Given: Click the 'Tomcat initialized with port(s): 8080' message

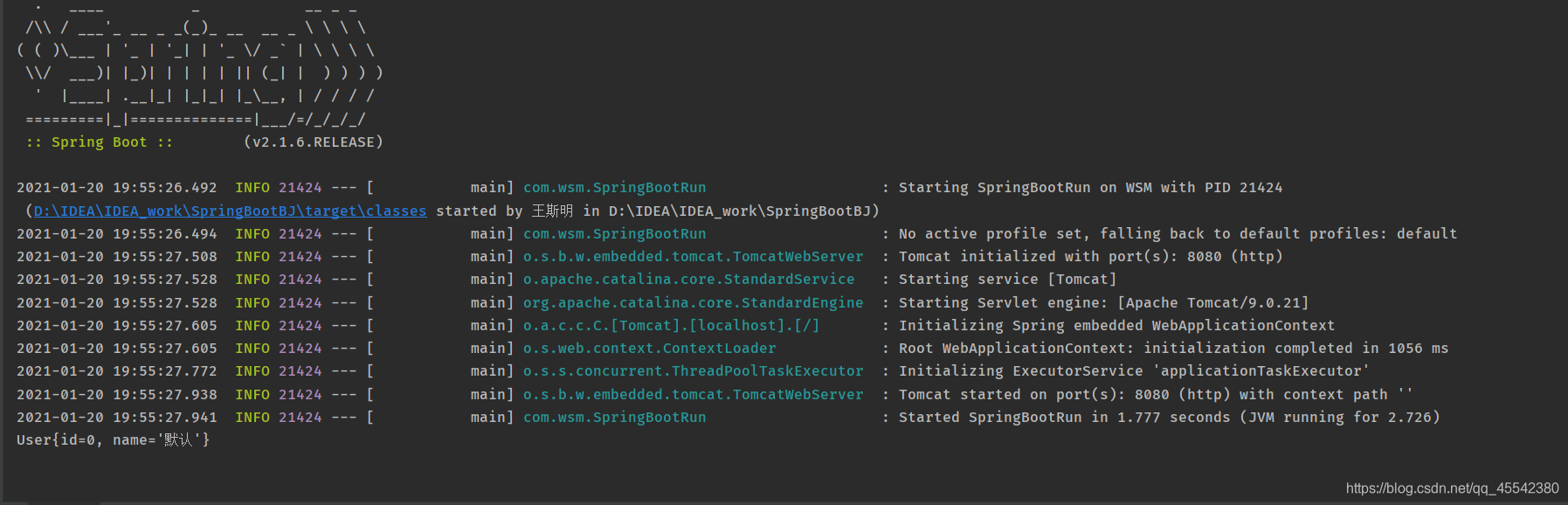Looking at the screenshot, I should click(1090, 257).
